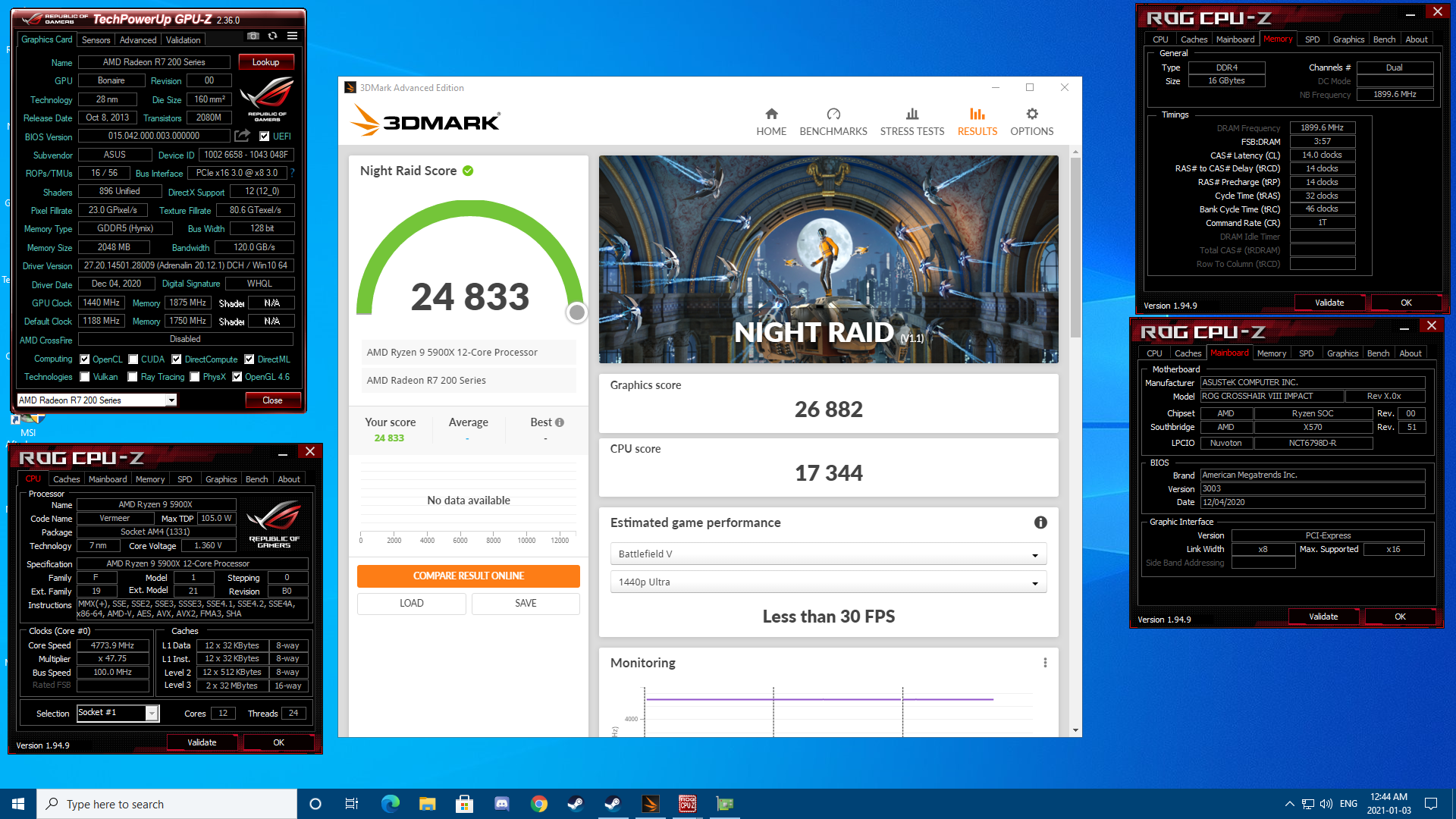Open Caches tab in bottom-left CPU-Z window
Viewport: 1456px width, 819px height.
[x=67, y=479]
